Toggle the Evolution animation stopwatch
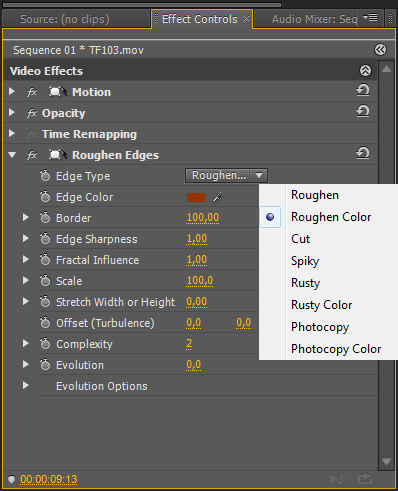The height and width of the screenshot is (491, 398). tap(45, 364)
